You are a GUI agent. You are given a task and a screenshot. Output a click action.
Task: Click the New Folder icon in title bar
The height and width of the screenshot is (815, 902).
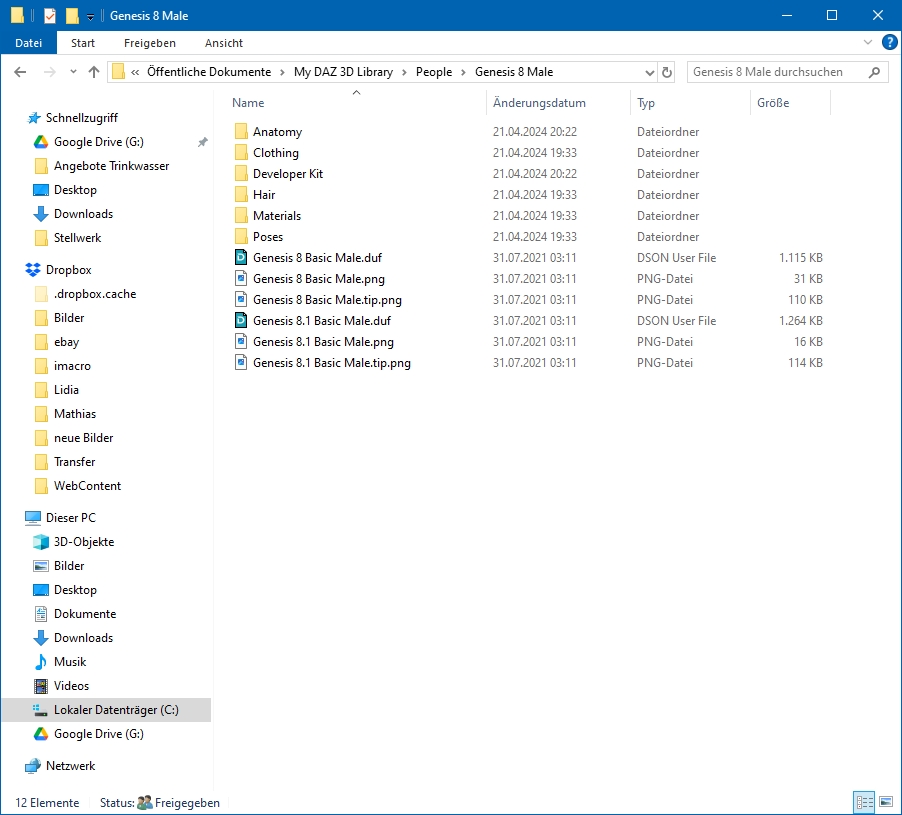click(x=72, y=16)
